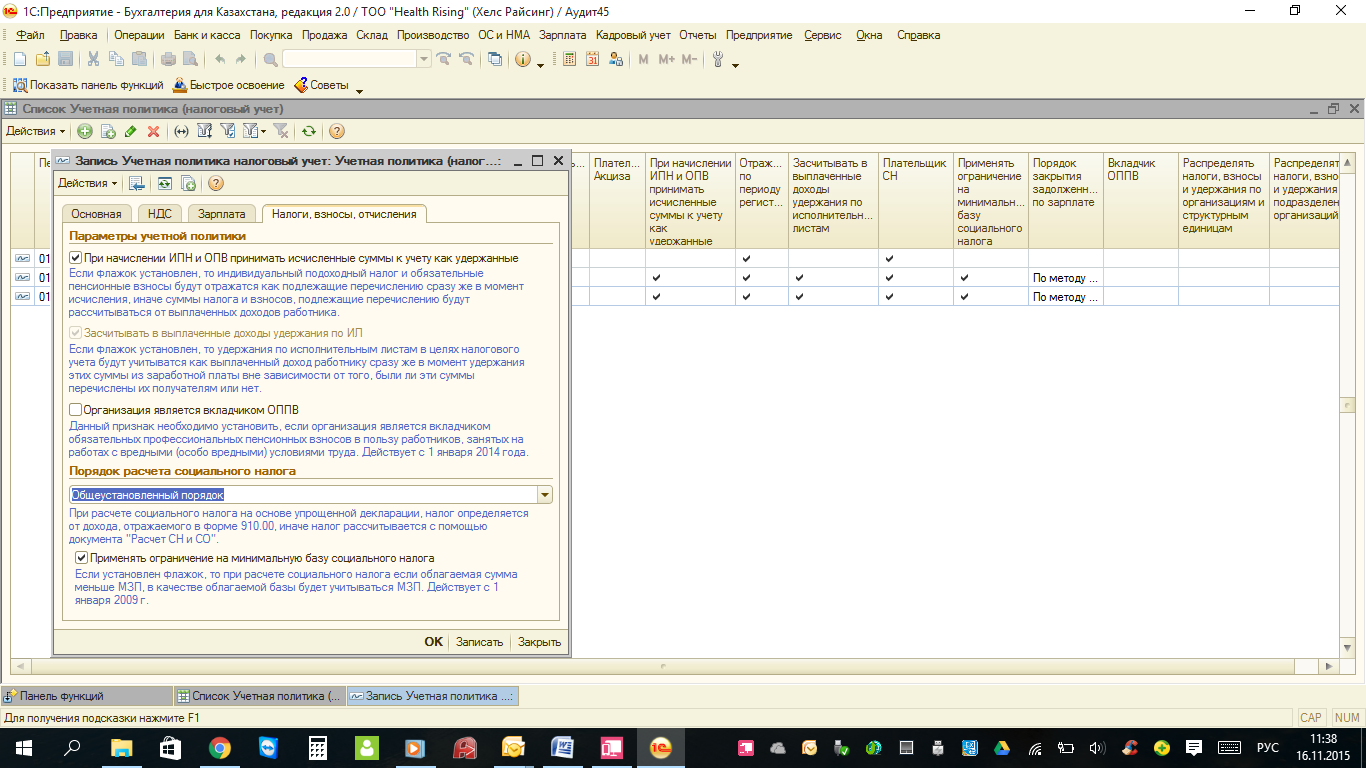The height and width of the screenshot is (768, 1366).
Task: Open the Windows list icon in toolbar
Action: tap(495, 59)
